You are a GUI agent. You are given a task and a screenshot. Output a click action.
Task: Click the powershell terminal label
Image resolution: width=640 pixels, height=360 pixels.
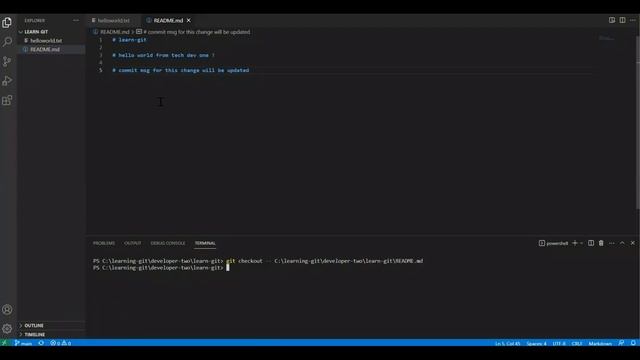click(553, 243)
